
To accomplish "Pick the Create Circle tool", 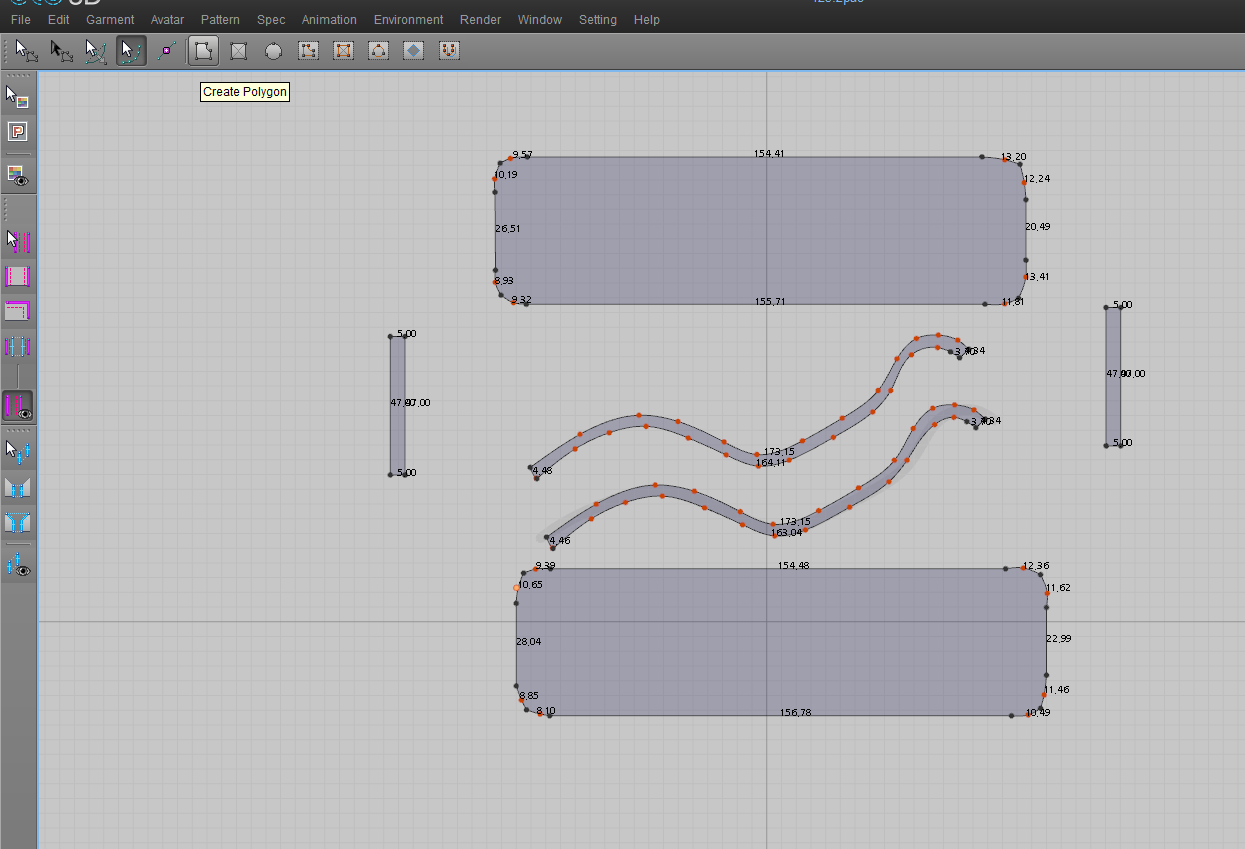I will tap(273, 50).
